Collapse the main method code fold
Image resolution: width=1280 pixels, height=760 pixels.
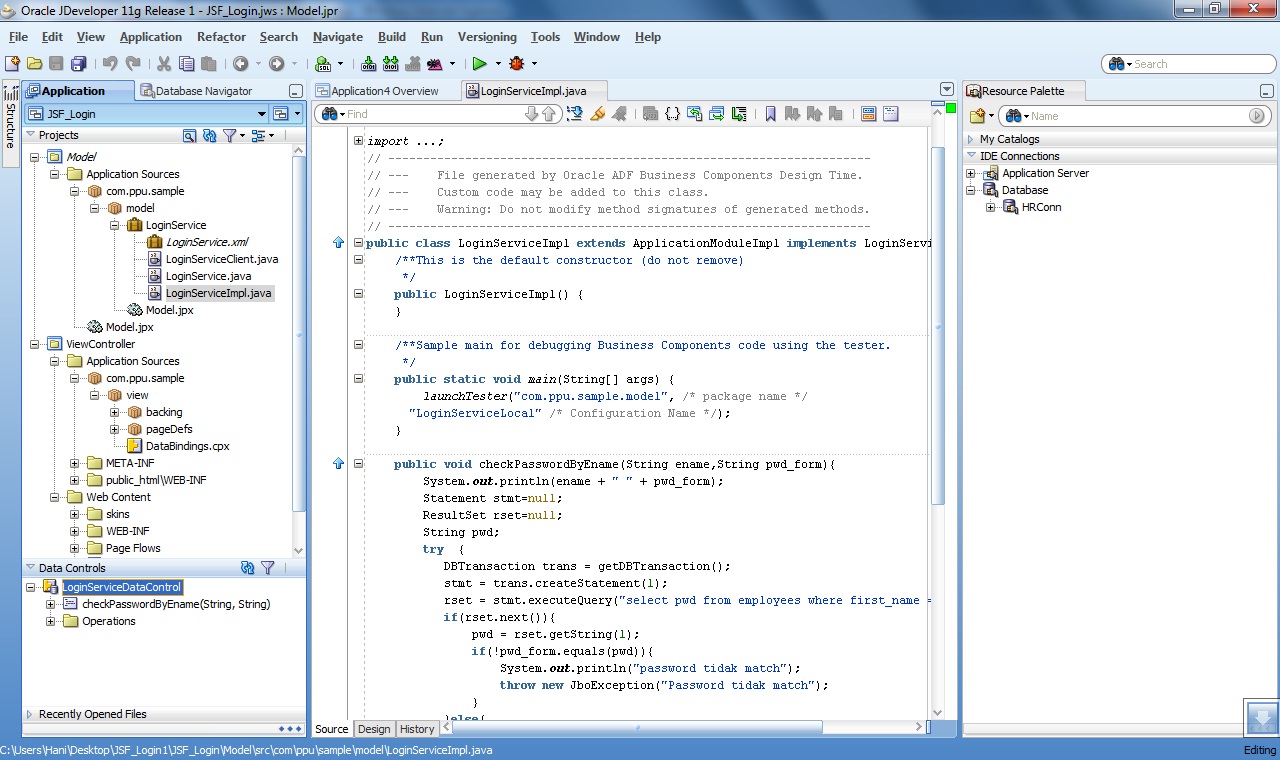(x=358, y=379)
